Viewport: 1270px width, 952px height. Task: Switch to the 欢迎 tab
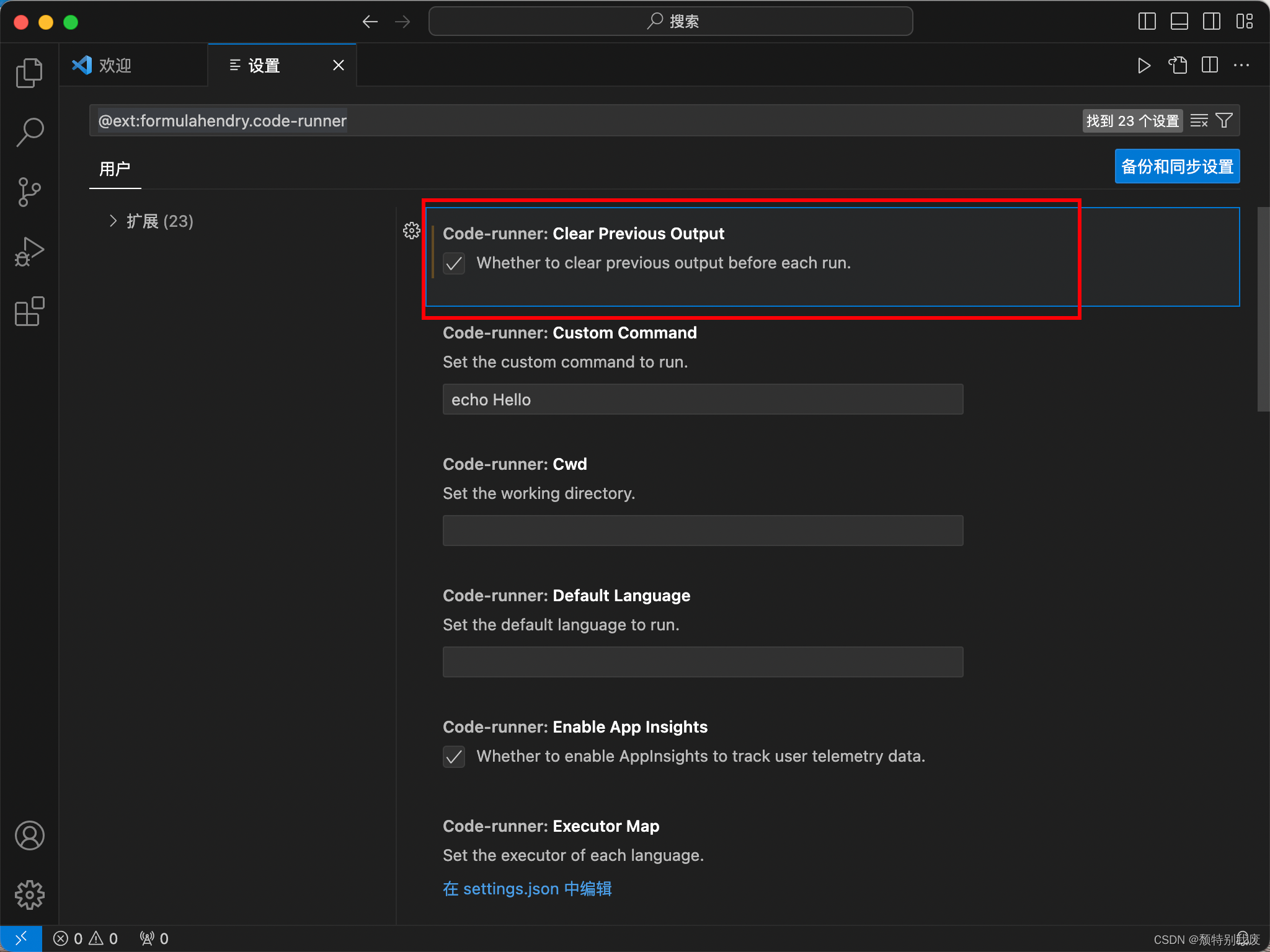[133, 65]
